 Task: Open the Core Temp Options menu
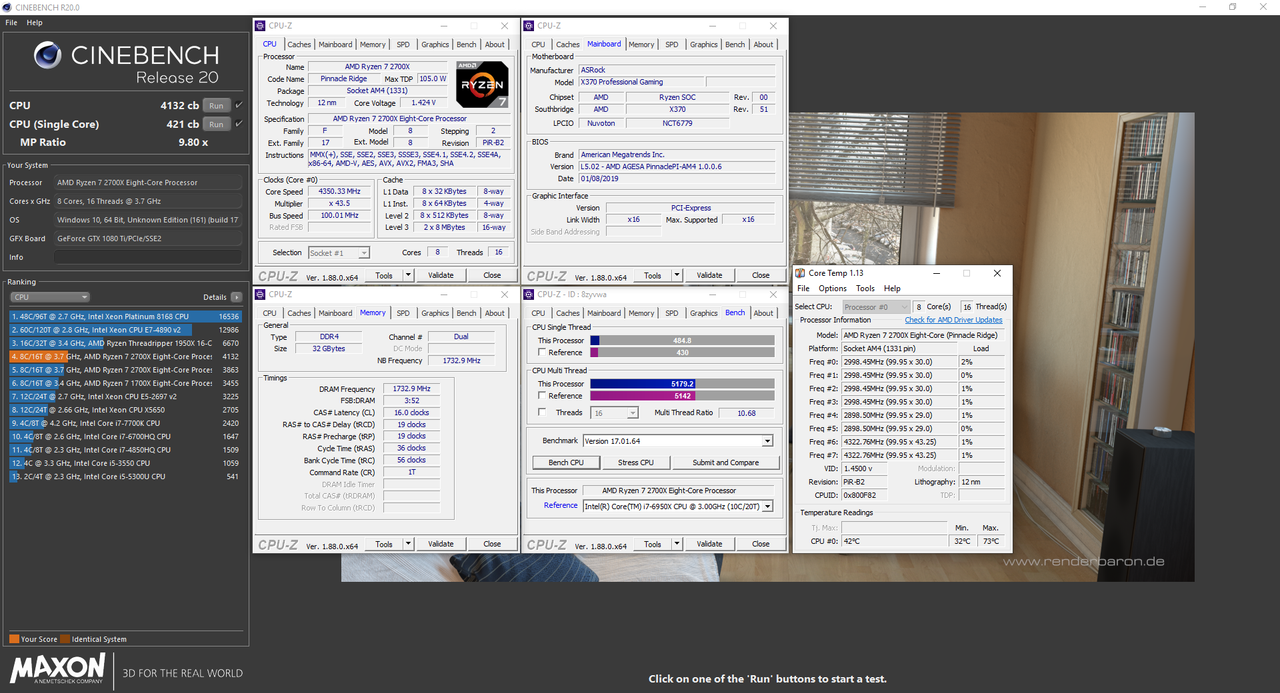point(832,288)
